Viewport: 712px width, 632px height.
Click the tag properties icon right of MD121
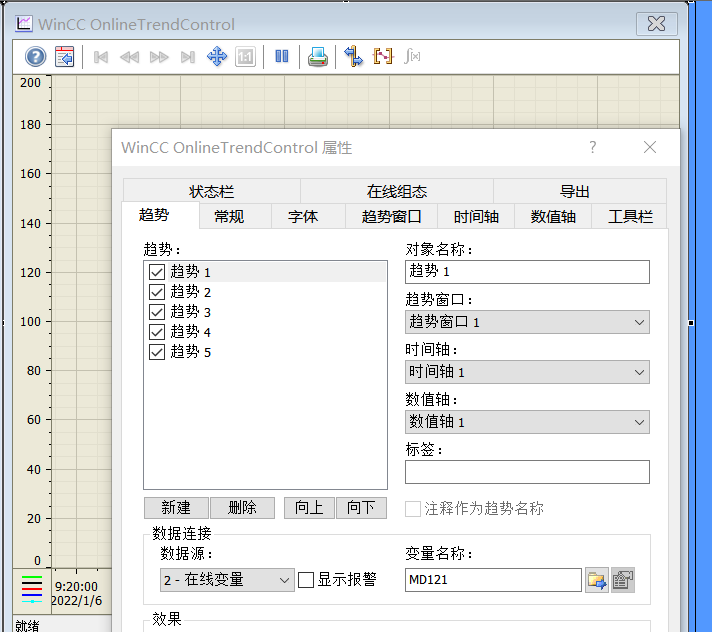point(623,580)
